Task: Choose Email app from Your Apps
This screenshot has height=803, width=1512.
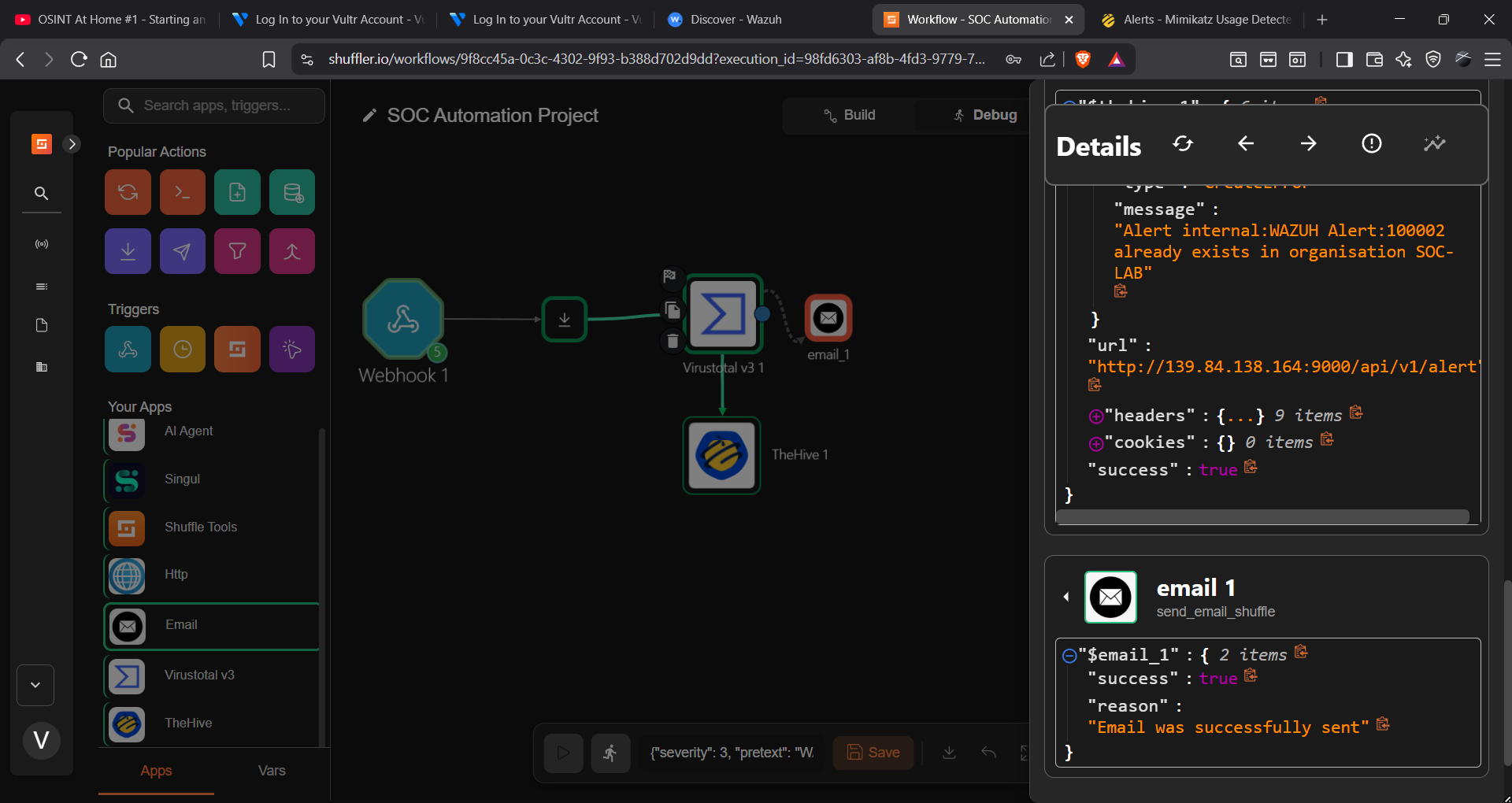Action: point(211,626)
